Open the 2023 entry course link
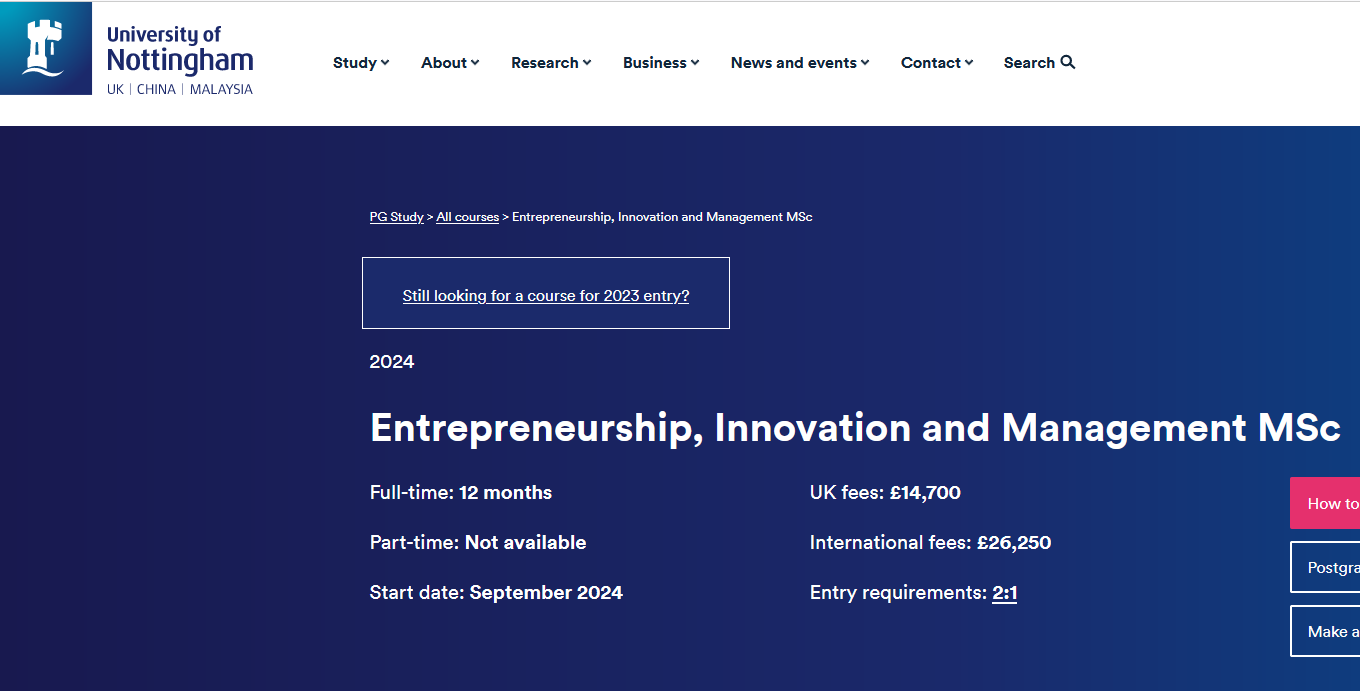1360x691 pixels. pyautogui.click(x=546, y=296)
